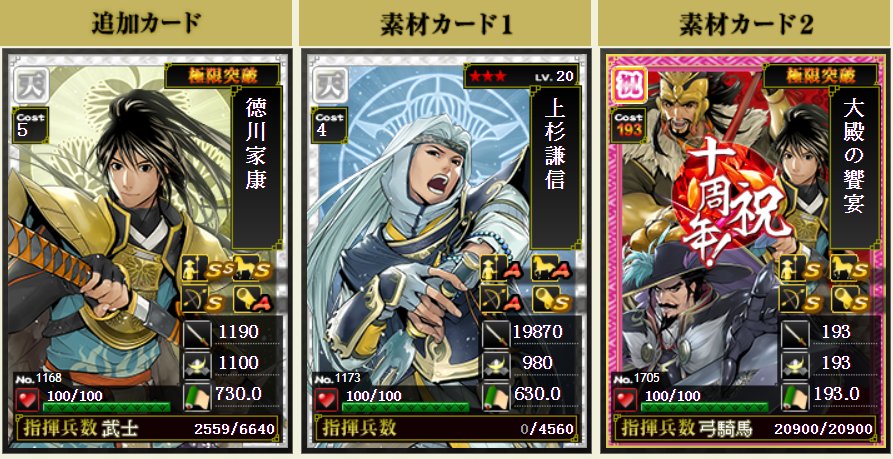Click the 天 rarity badge on 徳川家康 card
The height and width of the screenshot is (459, 893).
pos(32,84)
